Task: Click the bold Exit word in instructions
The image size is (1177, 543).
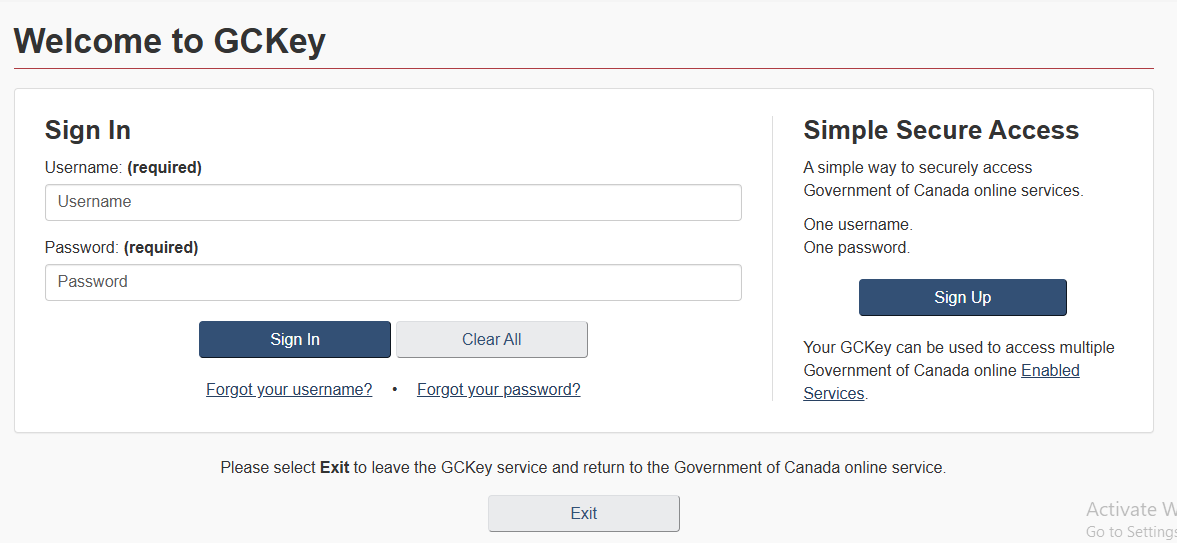Action: tap(334, 468)
